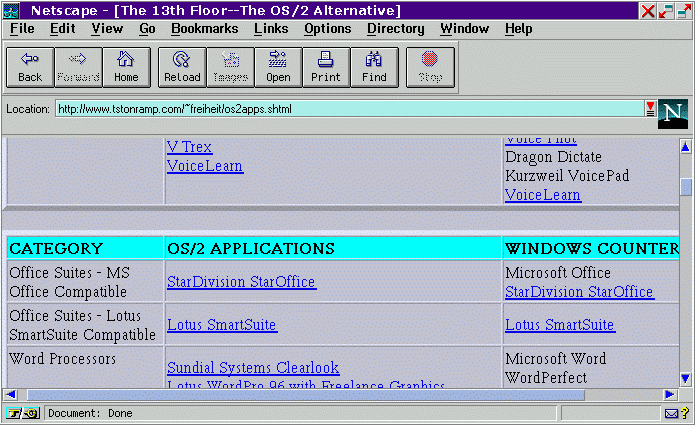Image resolution: width=695 pixels, height=425 pixels.
Task: Open the Window menu
Action: pyautogui.click(x=465, y=29)
